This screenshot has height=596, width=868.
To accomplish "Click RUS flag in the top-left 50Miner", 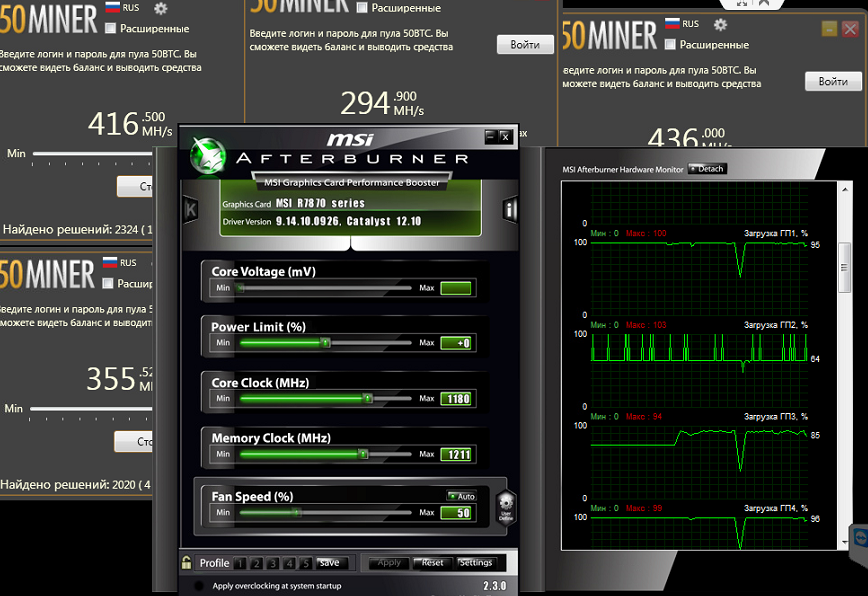I will pos(113,7).
